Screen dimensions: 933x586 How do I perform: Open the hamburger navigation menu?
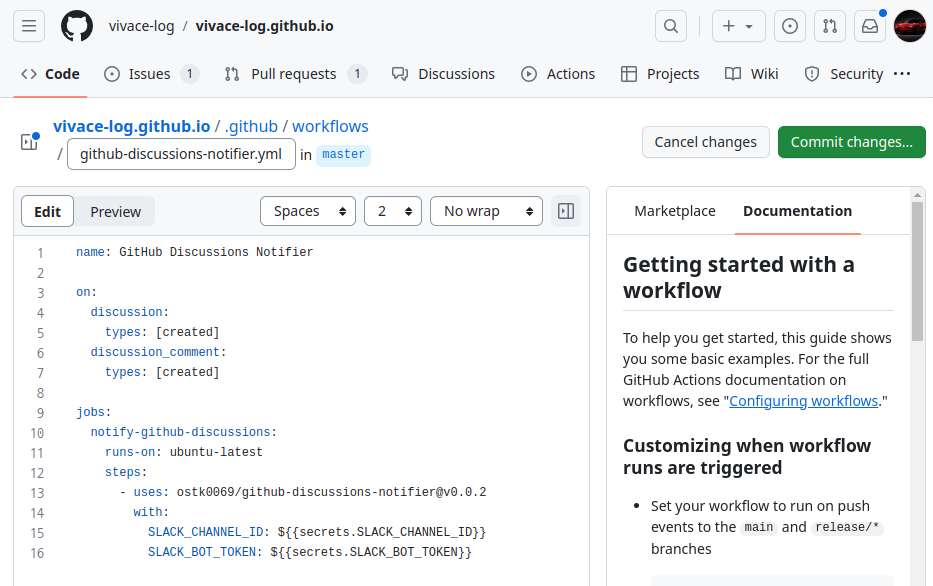[29, 26]
